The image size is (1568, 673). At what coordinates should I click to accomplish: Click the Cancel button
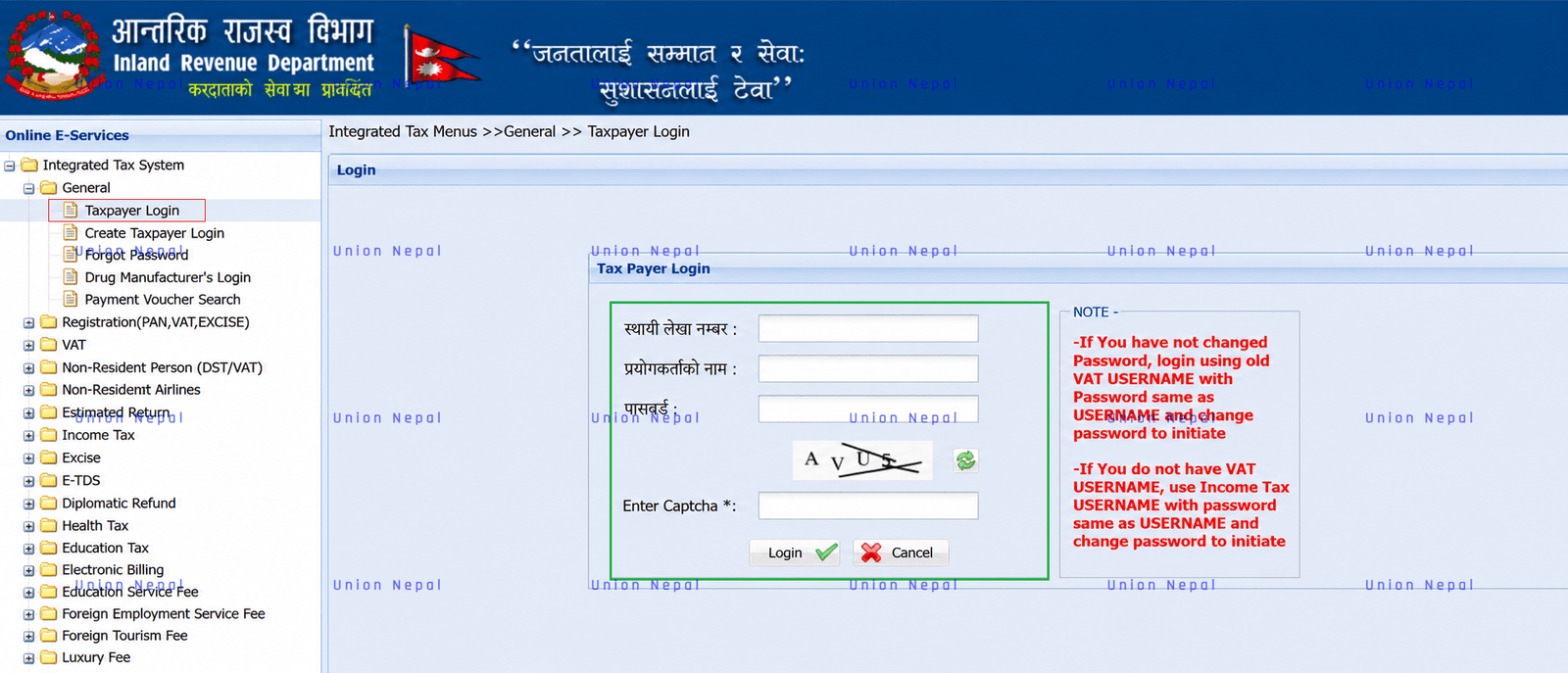[x=900, y=553]
